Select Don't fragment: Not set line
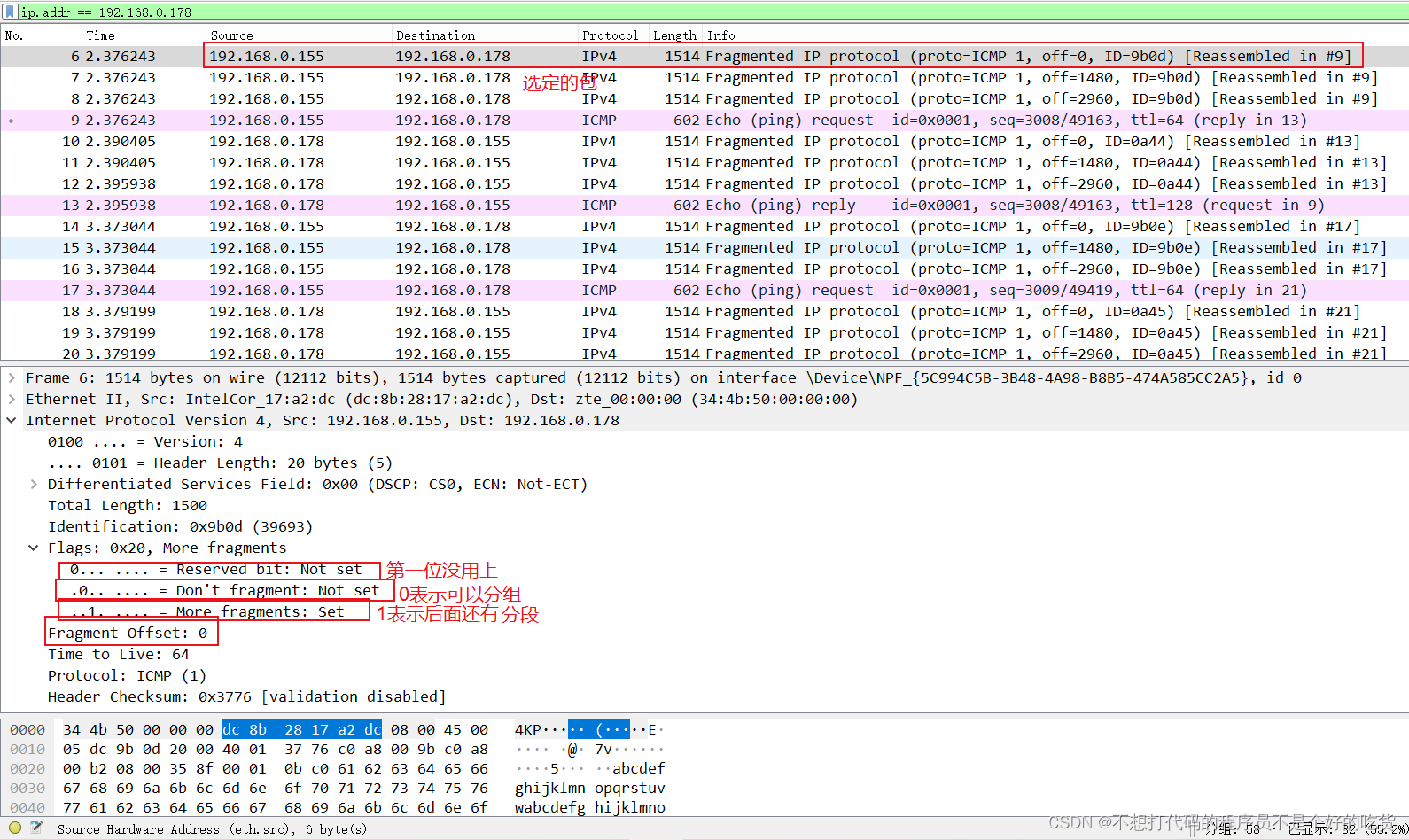 [225, 590]
